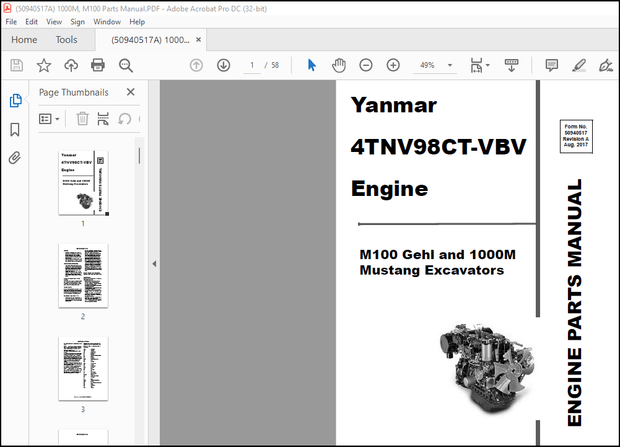The height and width of the screenshot is (447, 620).
Task: Click the 'ENGINE PARTS MANUAL' vertical text
Action: tap(575, 303)
